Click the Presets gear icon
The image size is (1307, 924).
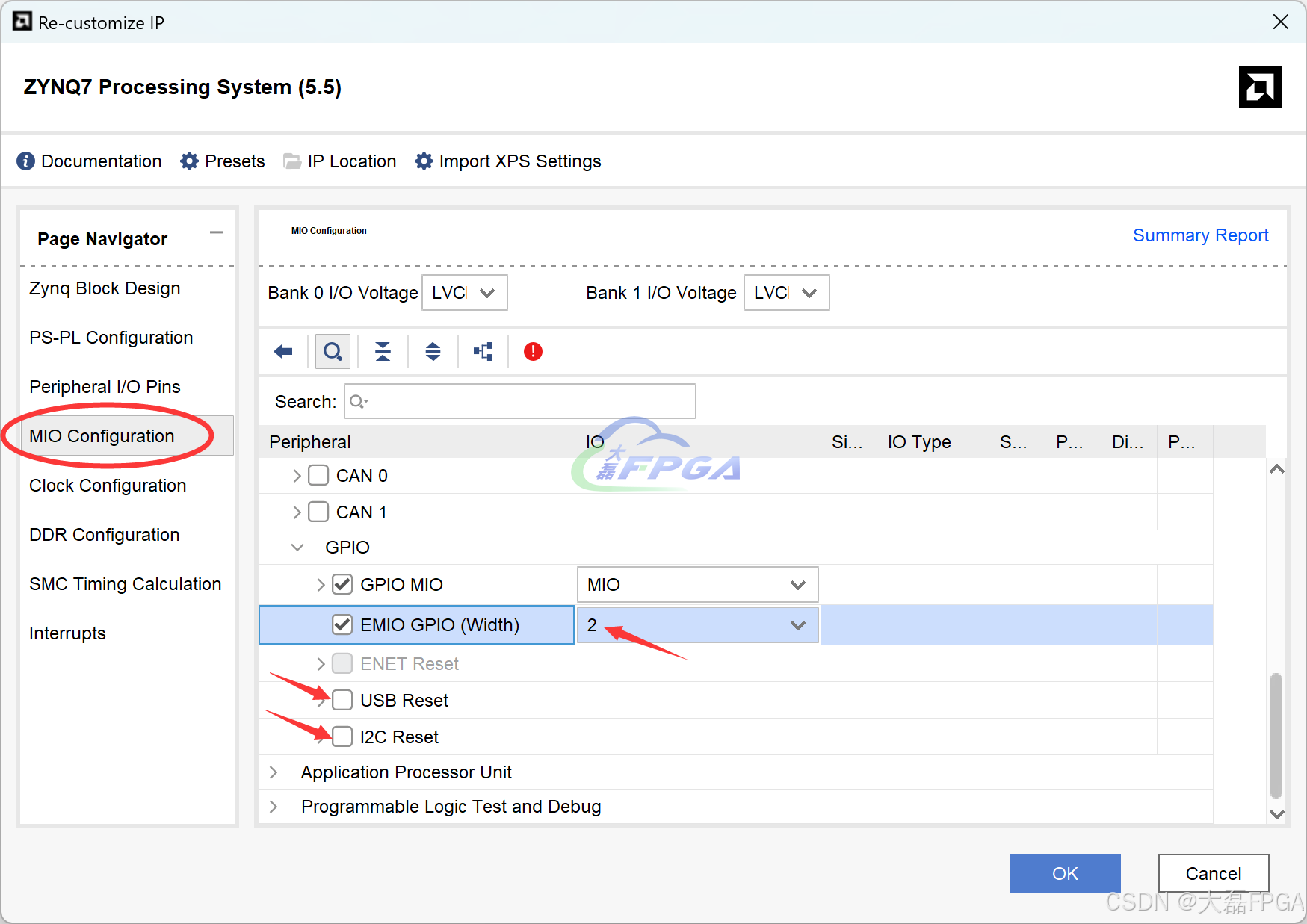point(190,161)
